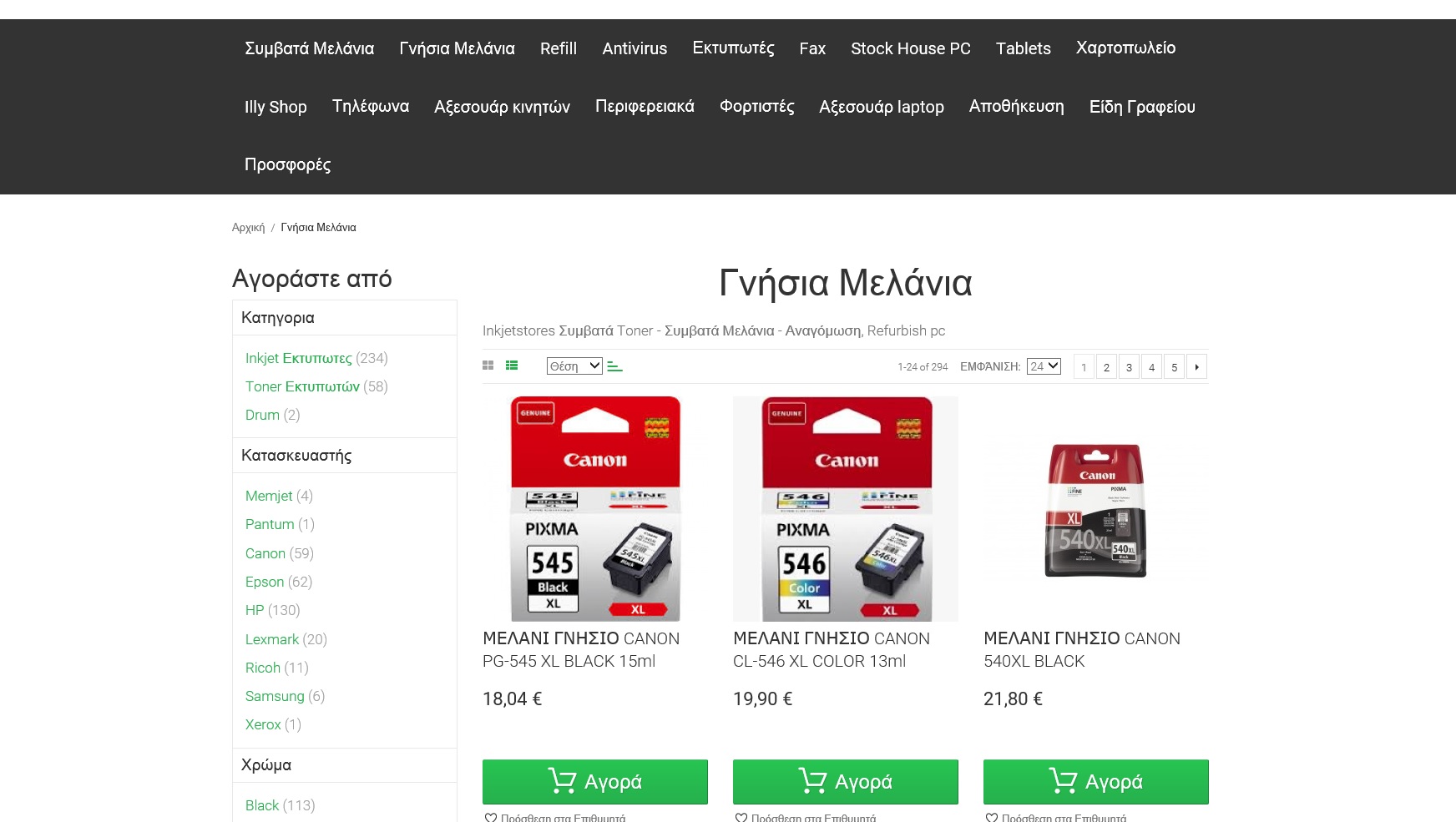Go to results page 4

pos(1151,366)
